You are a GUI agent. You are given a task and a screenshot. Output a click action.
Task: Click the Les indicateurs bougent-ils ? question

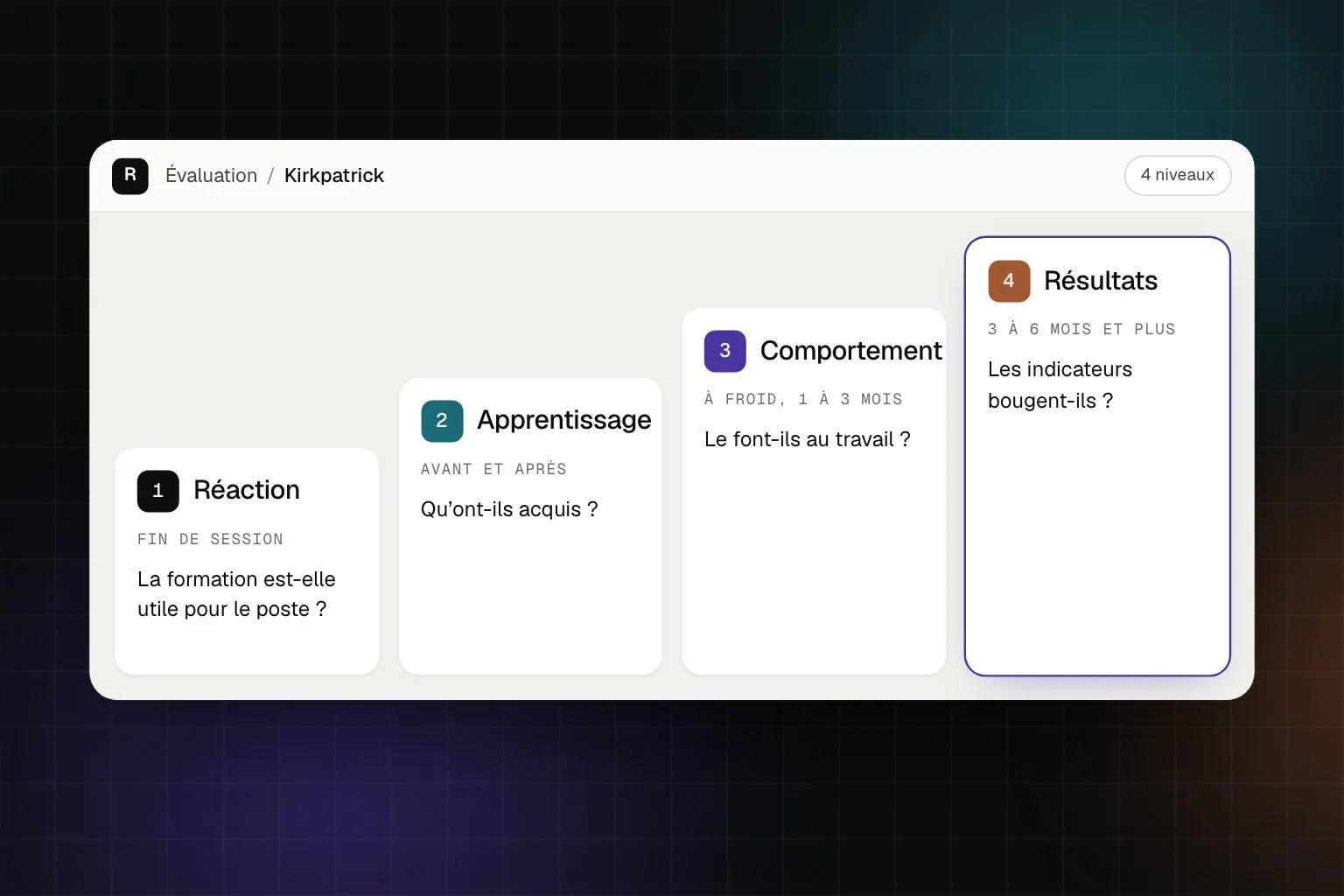coord(1060,385)
